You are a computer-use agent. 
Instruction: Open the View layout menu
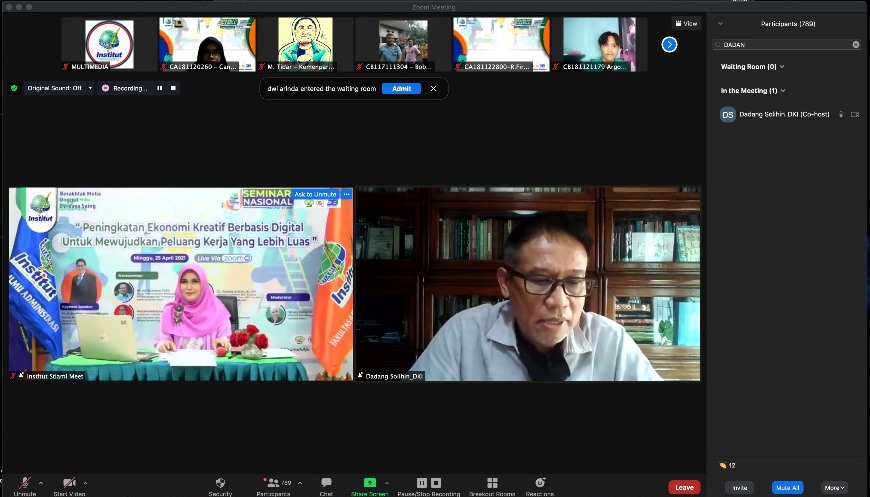click(687, 23)
